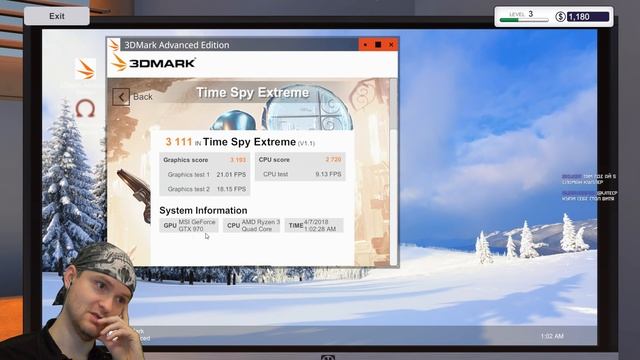Click the CPU AMD Ryzen 3 box
640x360 pixels.
click(x=251, y=225)
